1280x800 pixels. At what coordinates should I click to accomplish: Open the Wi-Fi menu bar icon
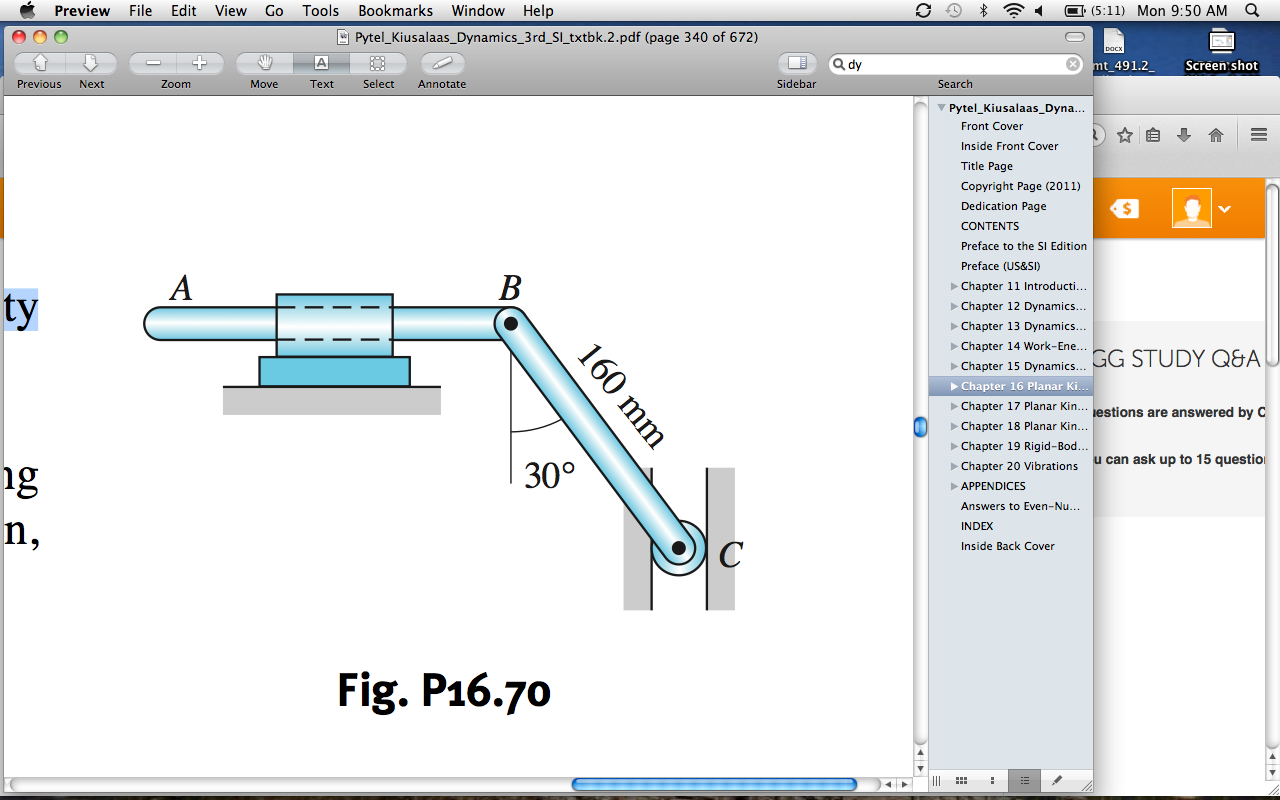(x=1013, y=11)
